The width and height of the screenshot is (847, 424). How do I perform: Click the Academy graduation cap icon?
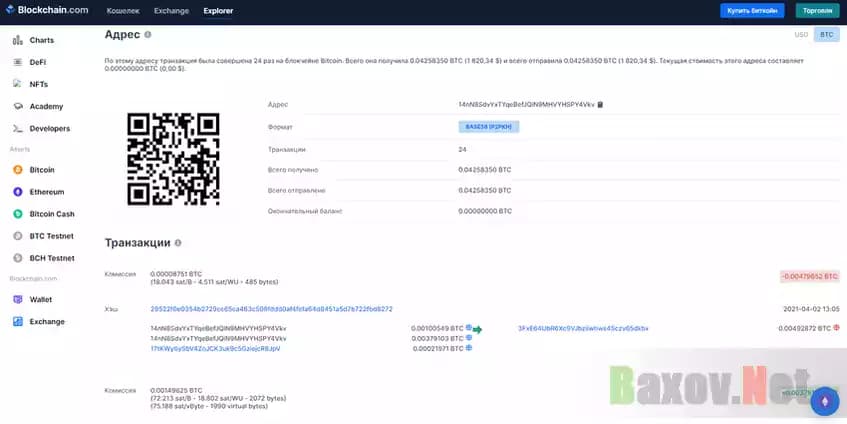18,106
